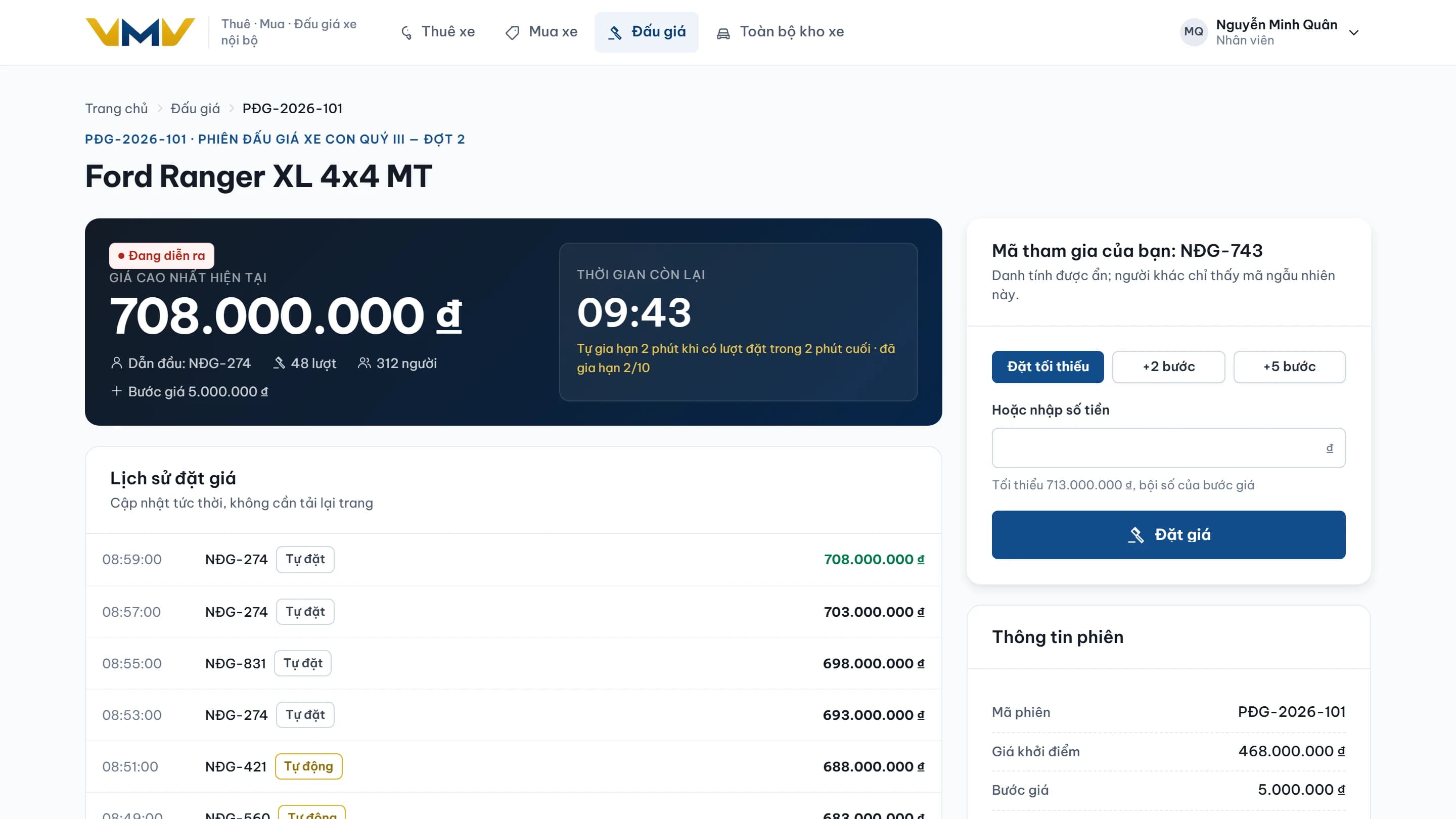Click the gavel icon in Đấu giá tab
Viewport: 1456px width, 819px height.
615,33
